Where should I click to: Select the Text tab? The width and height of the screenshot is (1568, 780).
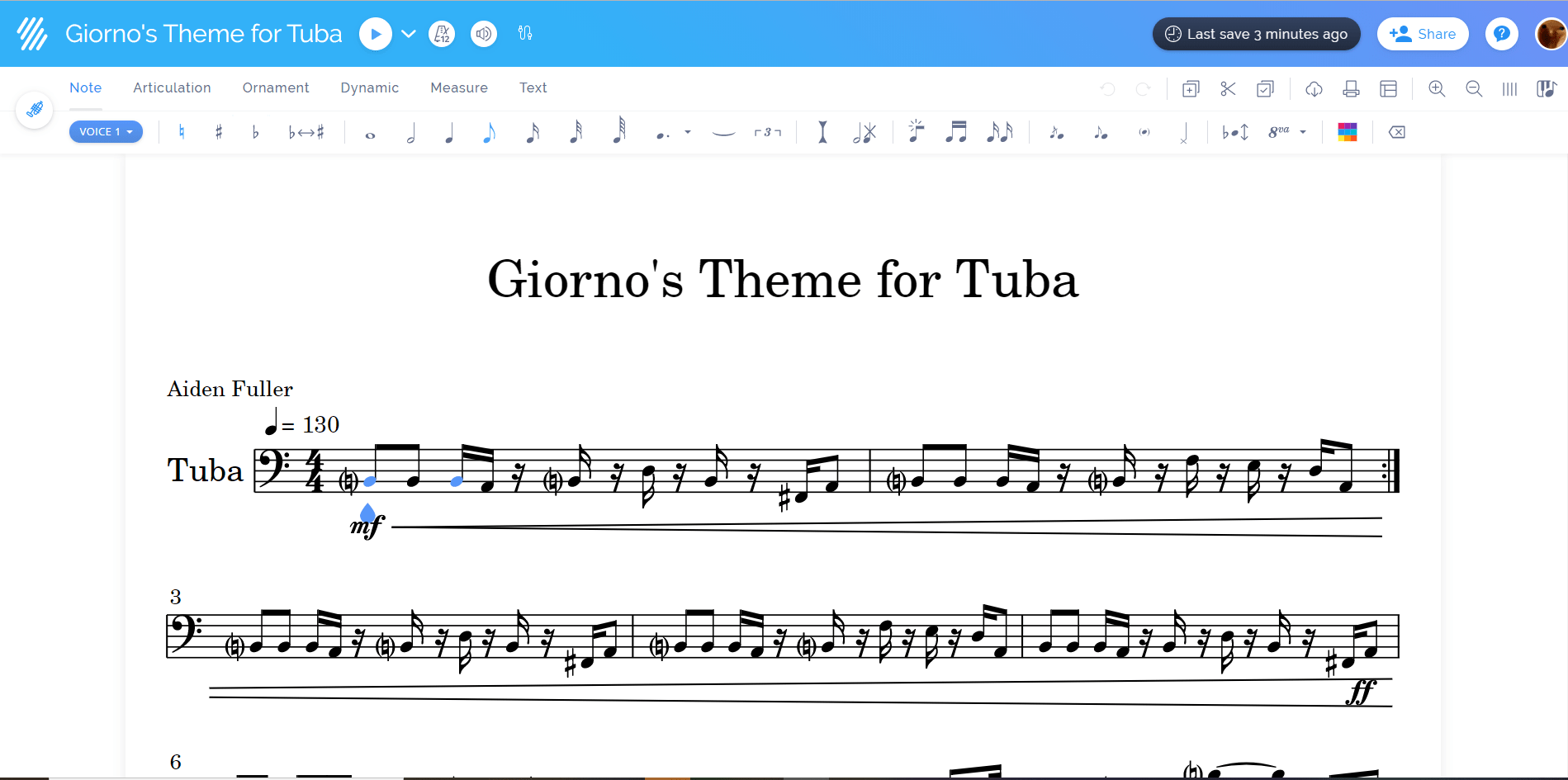[x=533, y=87]
